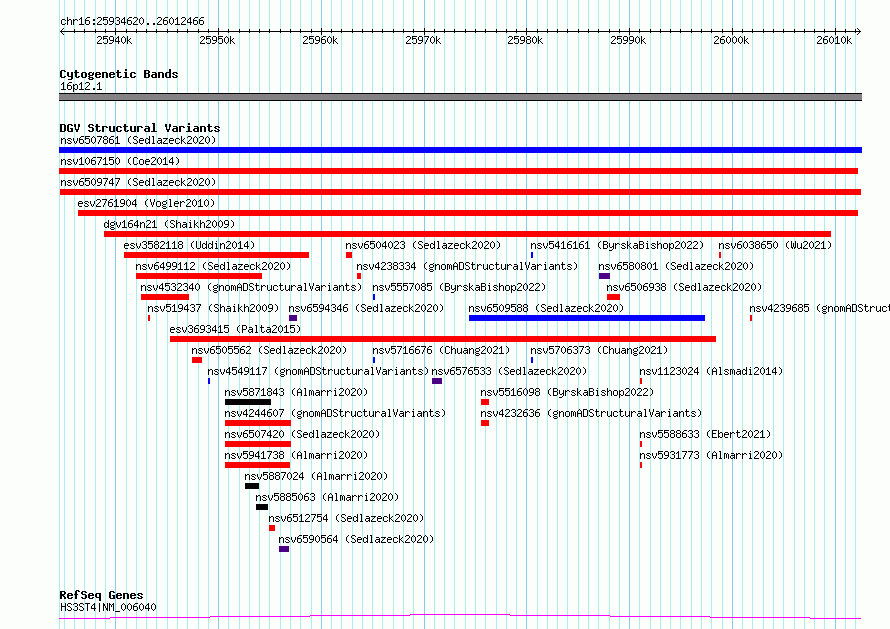Select nsv6506938 (Sedlazeck2020) label
Image resolution: width=890 pixels, height=629 pixels.
click(x=684, y=287)
